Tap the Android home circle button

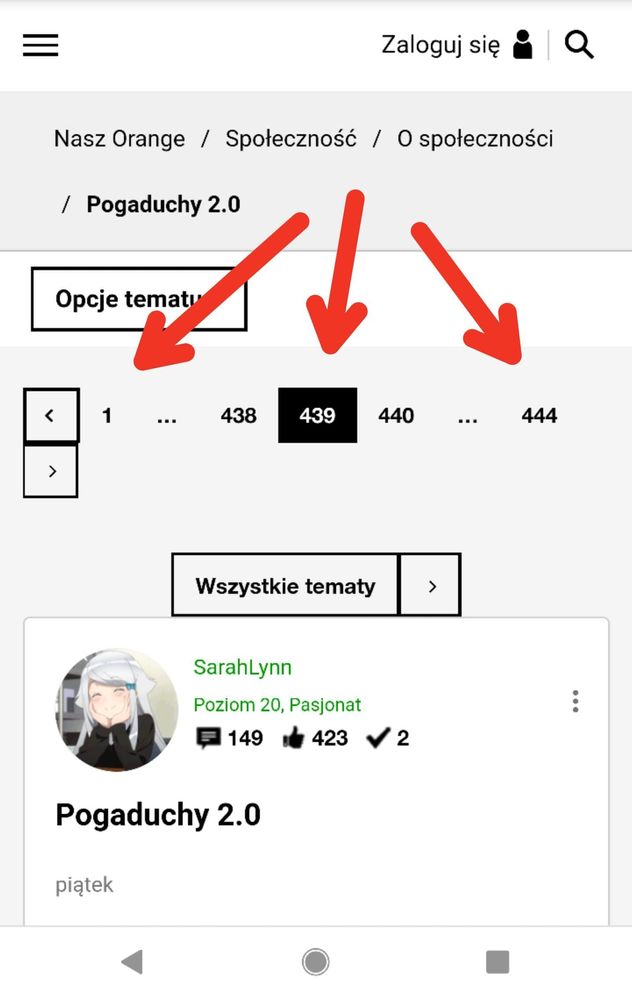[315, 962]
